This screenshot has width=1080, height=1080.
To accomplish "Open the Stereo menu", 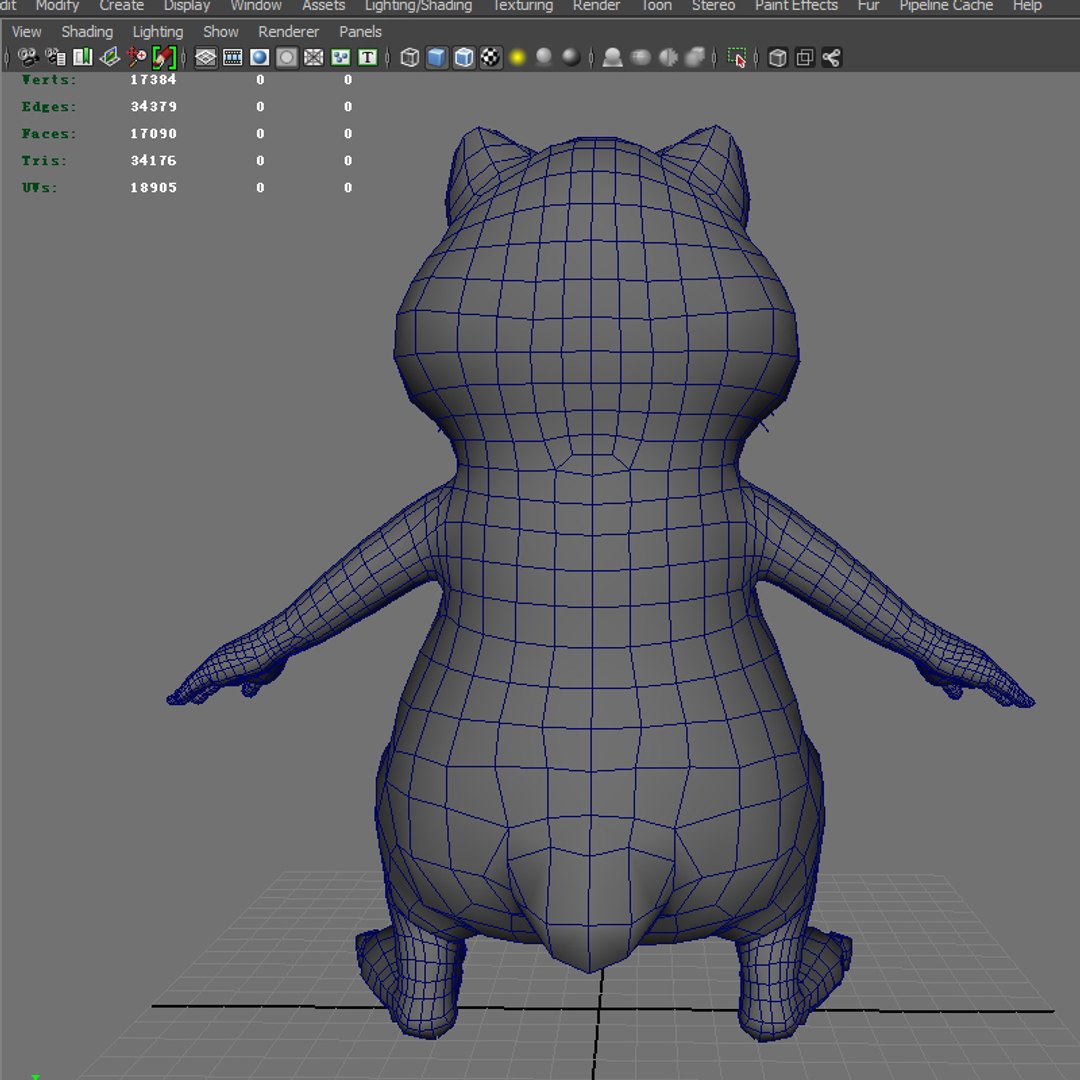I will (x=713, y=6).
